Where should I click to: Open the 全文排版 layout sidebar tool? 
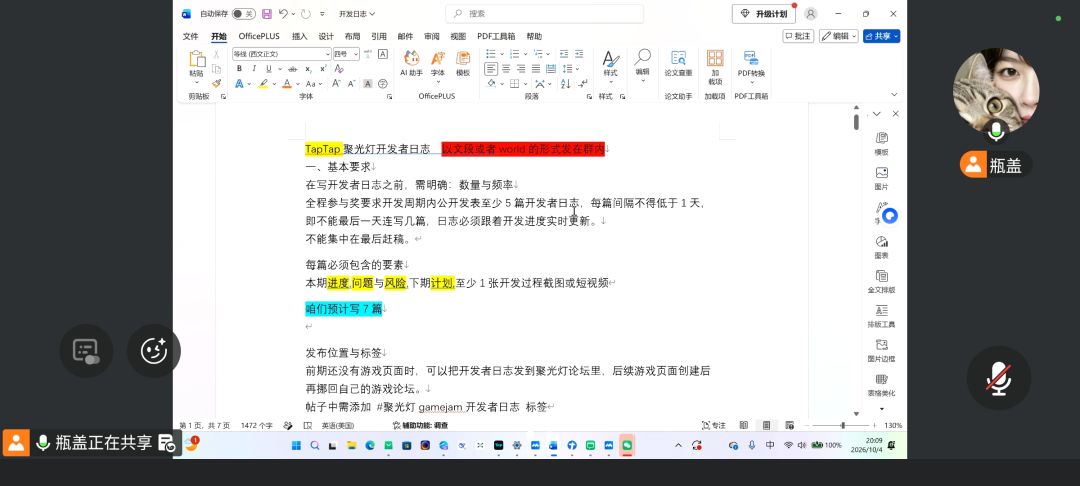(881, 281)
